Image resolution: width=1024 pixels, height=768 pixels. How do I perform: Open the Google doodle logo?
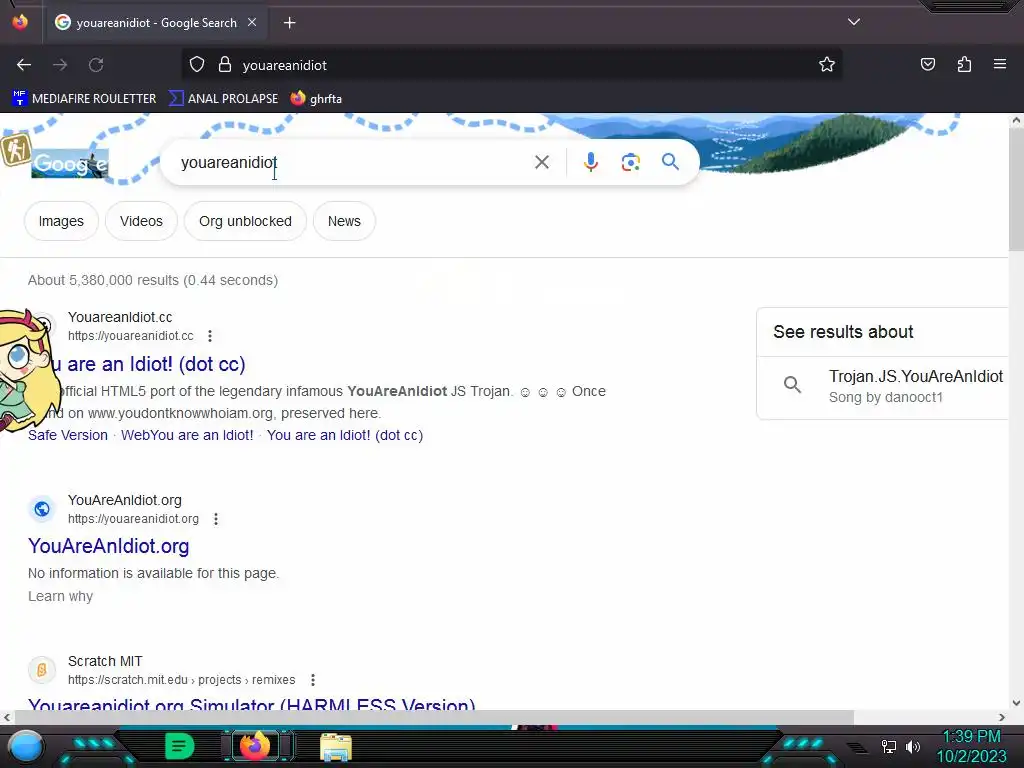[x=70, y=163]
